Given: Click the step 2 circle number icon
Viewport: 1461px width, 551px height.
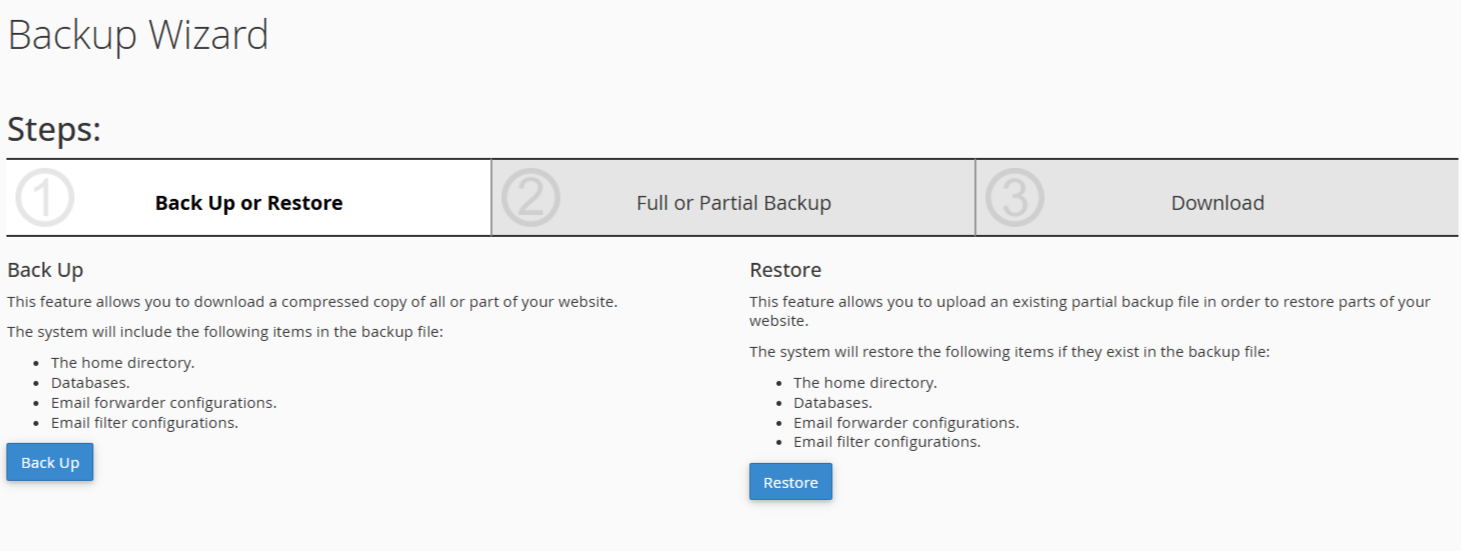Looking at the screenshot, I should point(530,199).
